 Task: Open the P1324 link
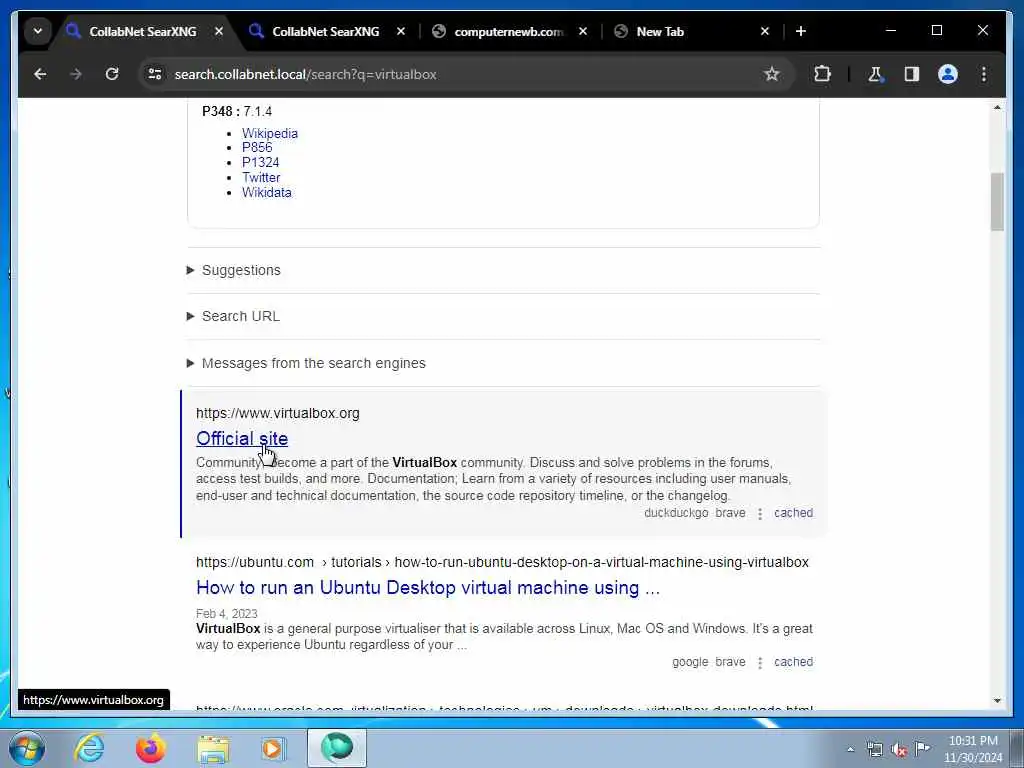click(x=260, y=163)
